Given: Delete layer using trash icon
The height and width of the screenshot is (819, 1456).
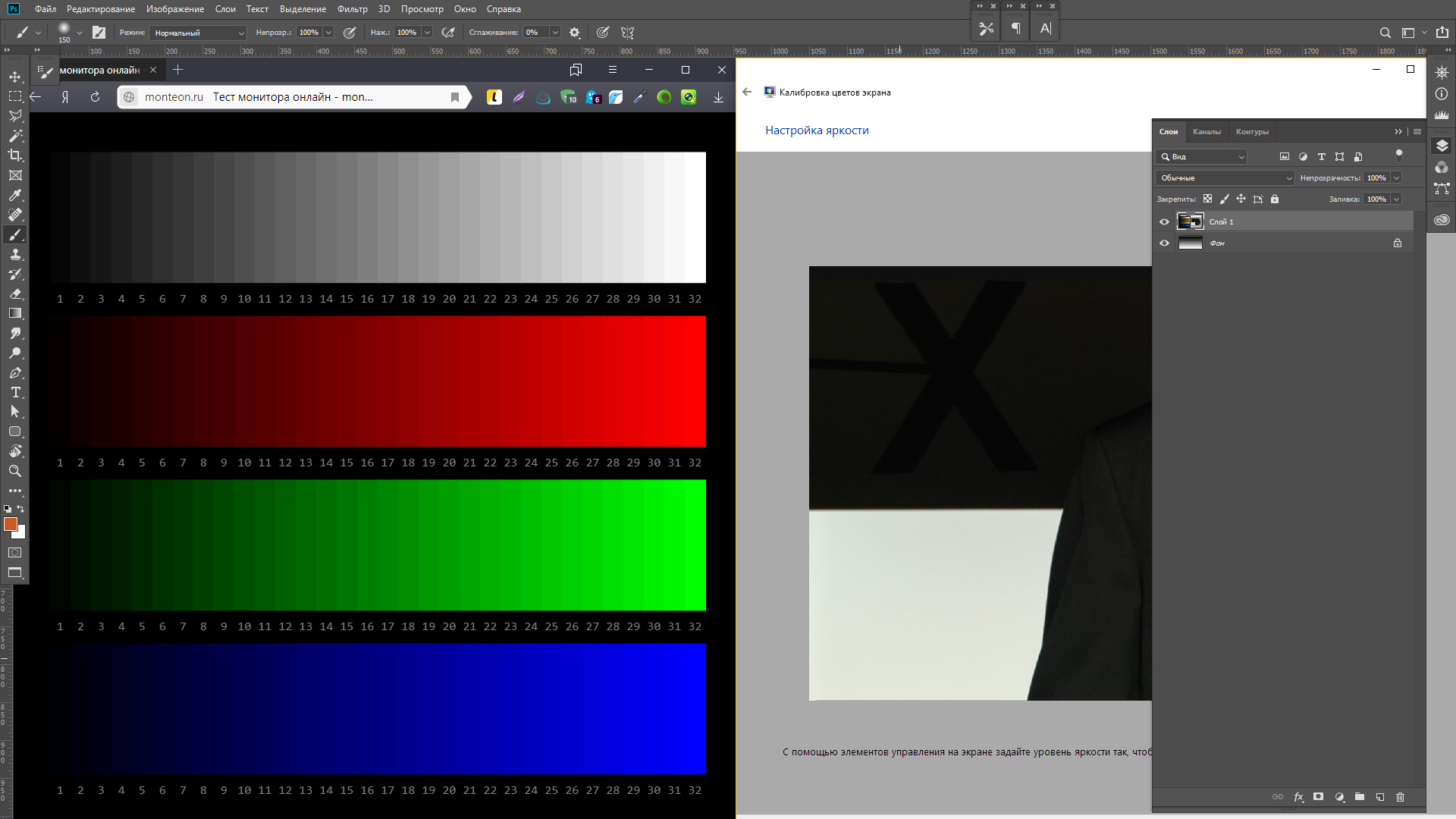Looking at the screenshot, I should pyautogui.click(x=1401, y=797).
